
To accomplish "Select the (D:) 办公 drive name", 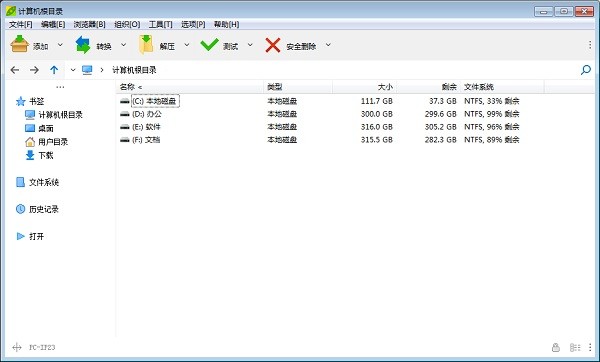I will coord(147,114).
